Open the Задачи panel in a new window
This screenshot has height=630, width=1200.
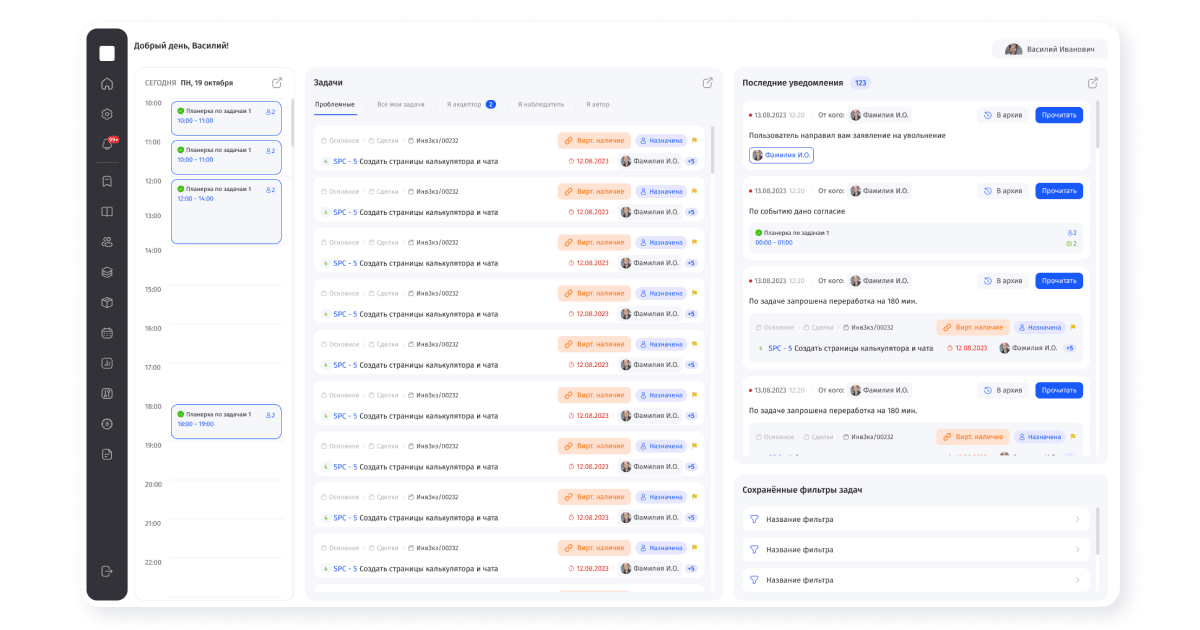(x=709, y=83)
